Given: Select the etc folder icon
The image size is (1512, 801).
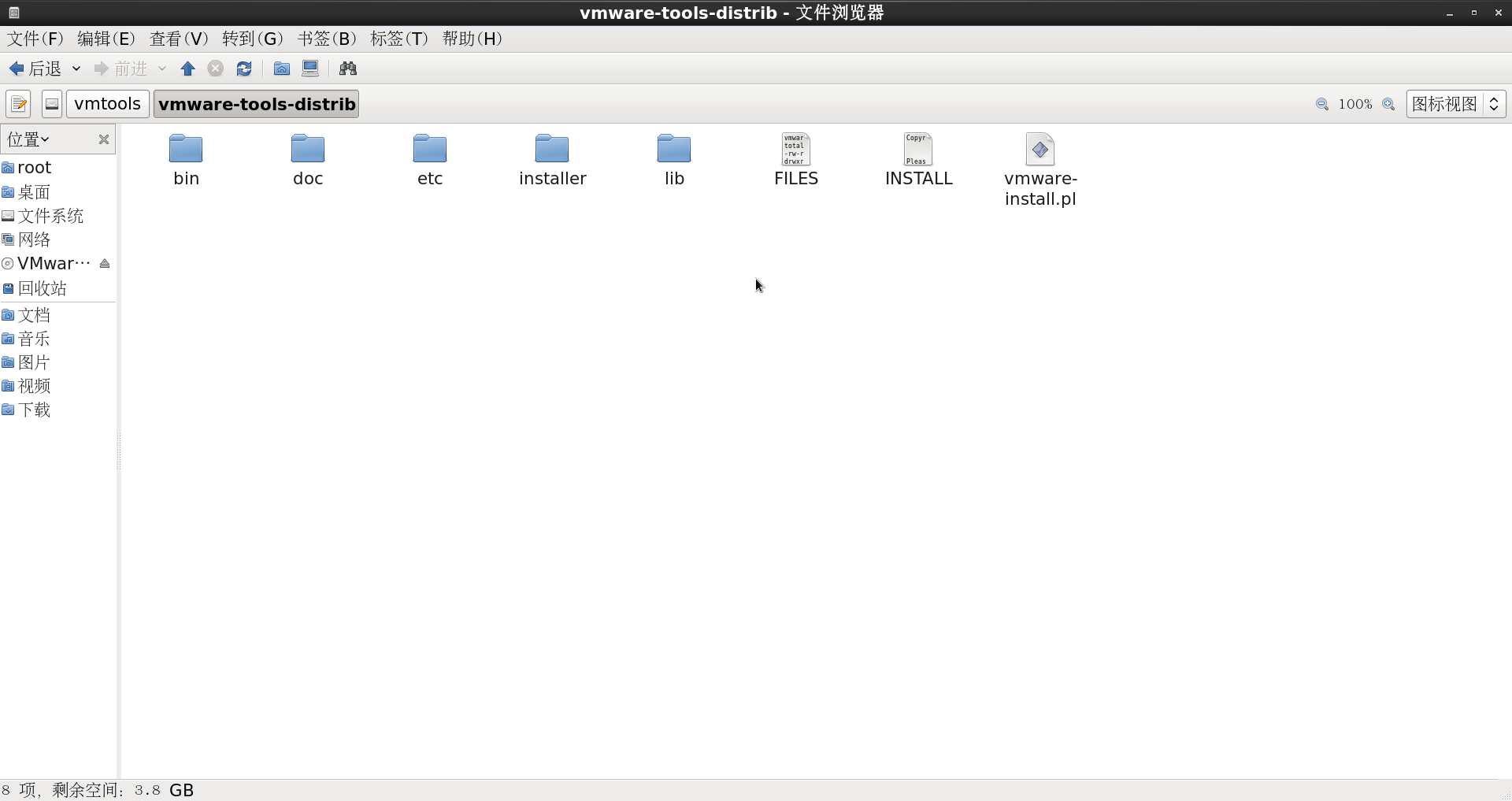Looking at the screenshot, I should click(x=430, y=148).
